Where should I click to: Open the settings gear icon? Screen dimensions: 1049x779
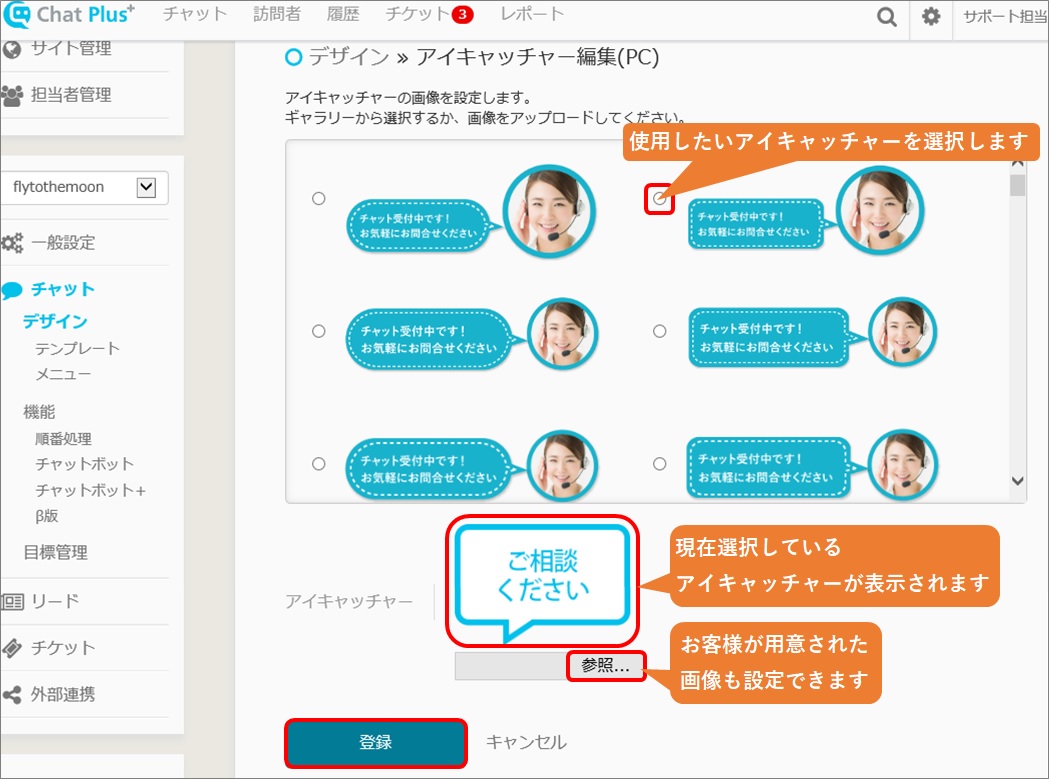[931, 16]
